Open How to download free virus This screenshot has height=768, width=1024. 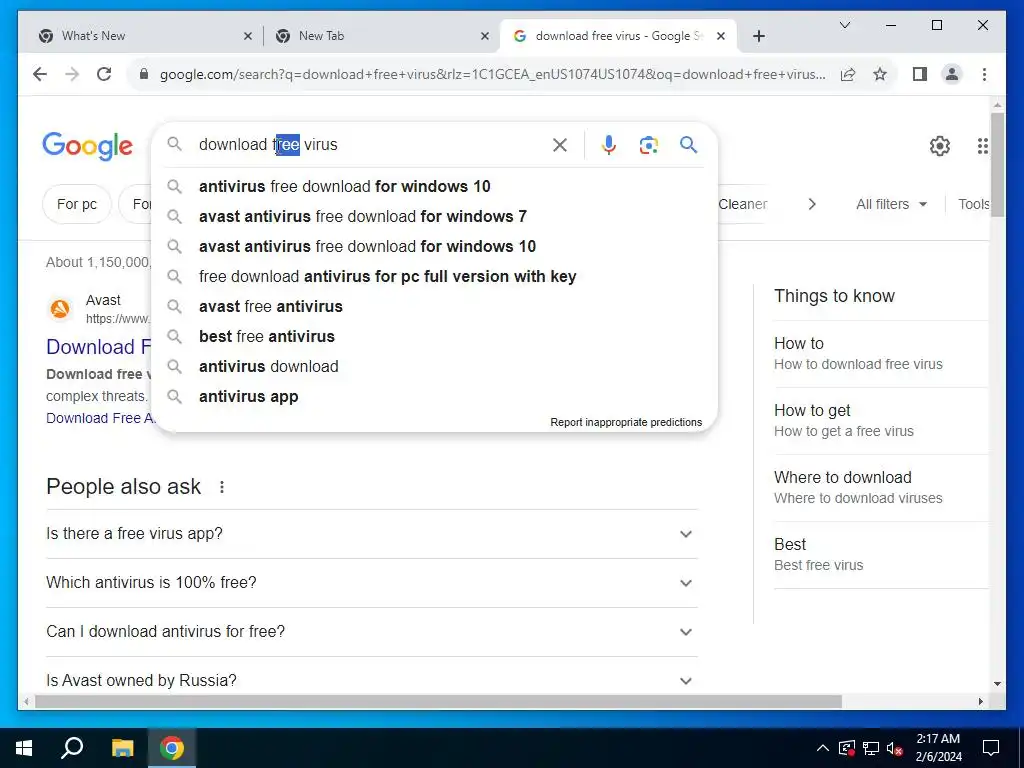[880, 353]
